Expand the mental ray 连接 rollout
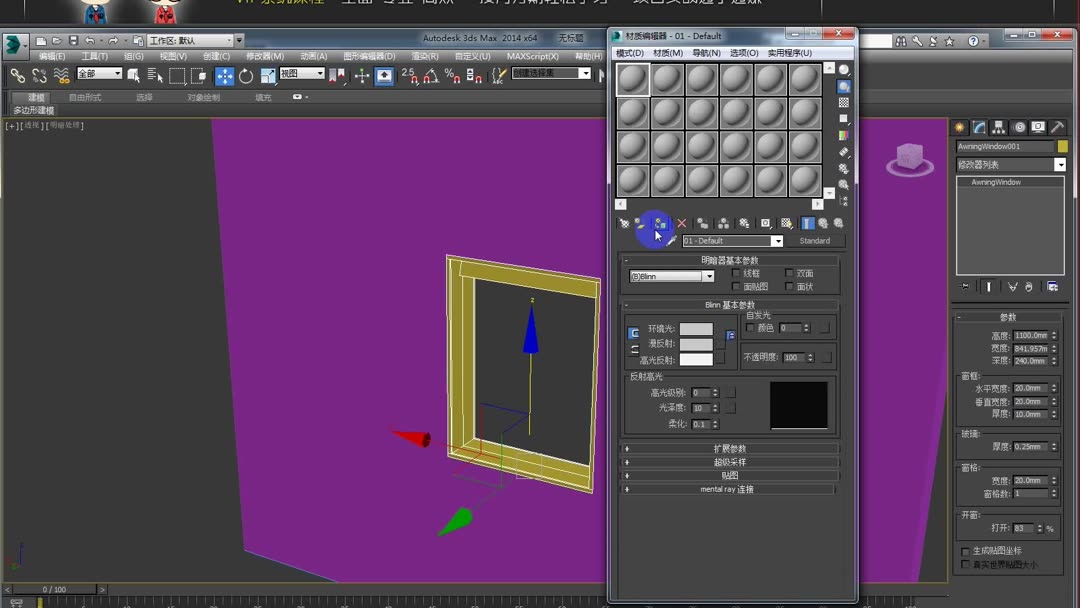 (729, 489)
